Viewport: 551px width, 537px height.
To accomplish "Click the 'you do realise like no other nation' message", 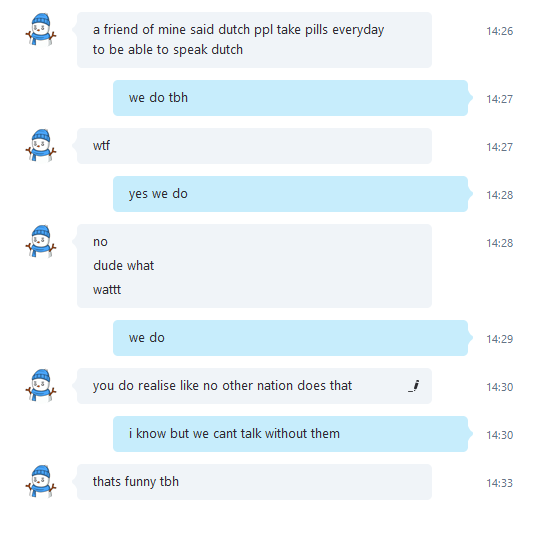I will coord(254,386).
